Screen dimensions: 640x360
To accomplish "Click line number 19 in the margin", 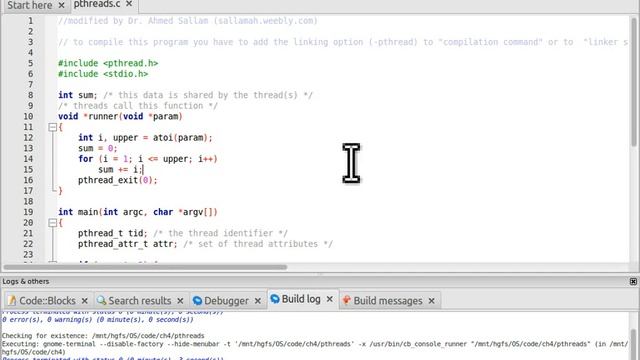I will (x=28, y=212).
